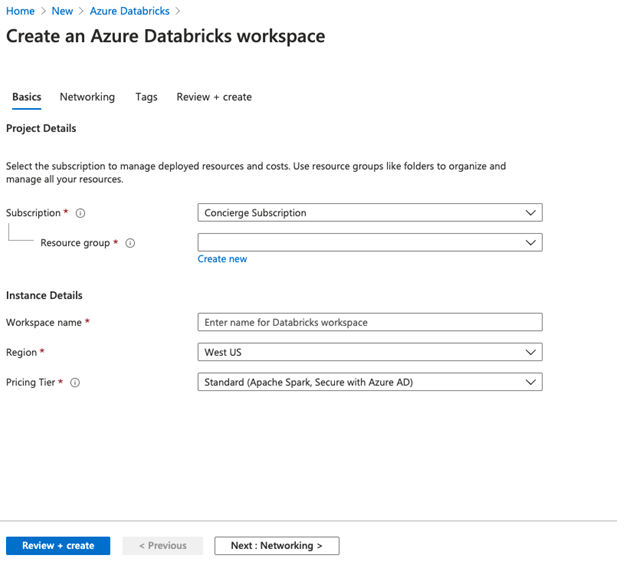Select the Basics tab
This screenshot has height=564, width=625.
click(27, 97)
